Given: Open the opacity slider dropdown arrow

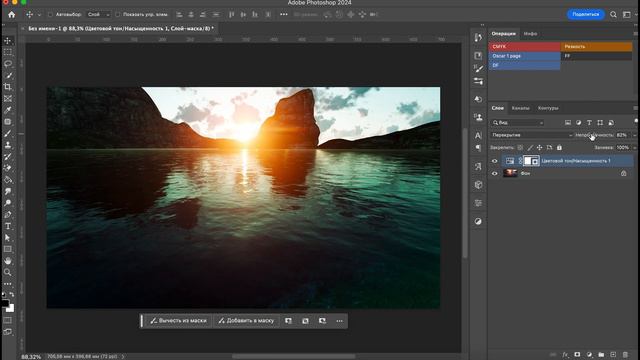Looking at the screenshot, I should tap(635, 135).
